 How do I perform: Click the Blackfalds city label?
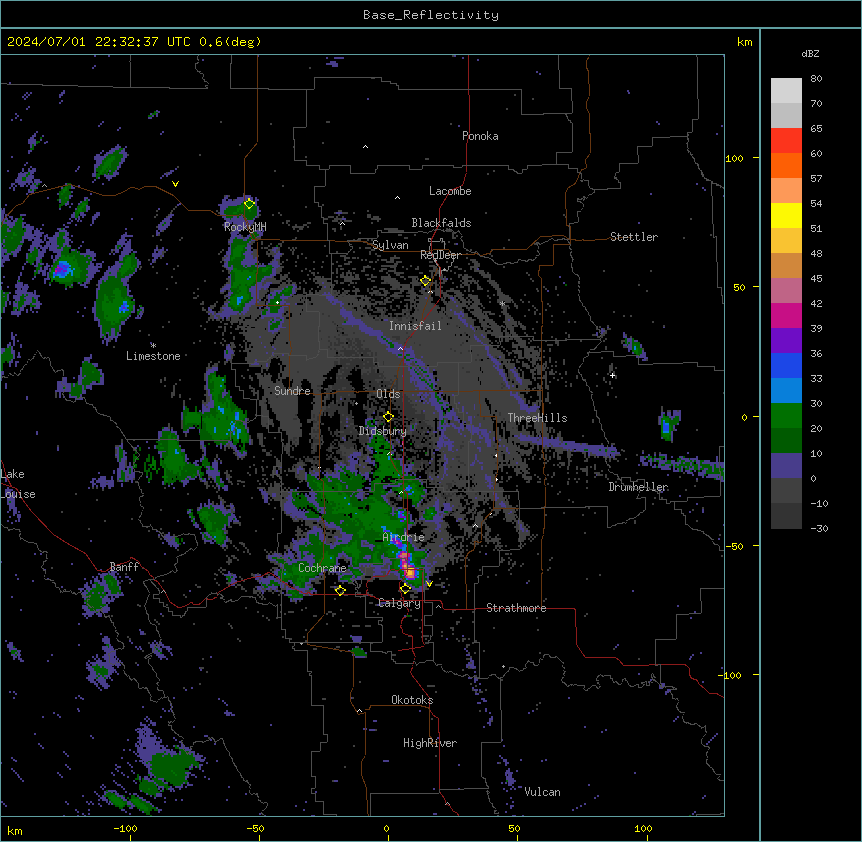tap(441, 223)
